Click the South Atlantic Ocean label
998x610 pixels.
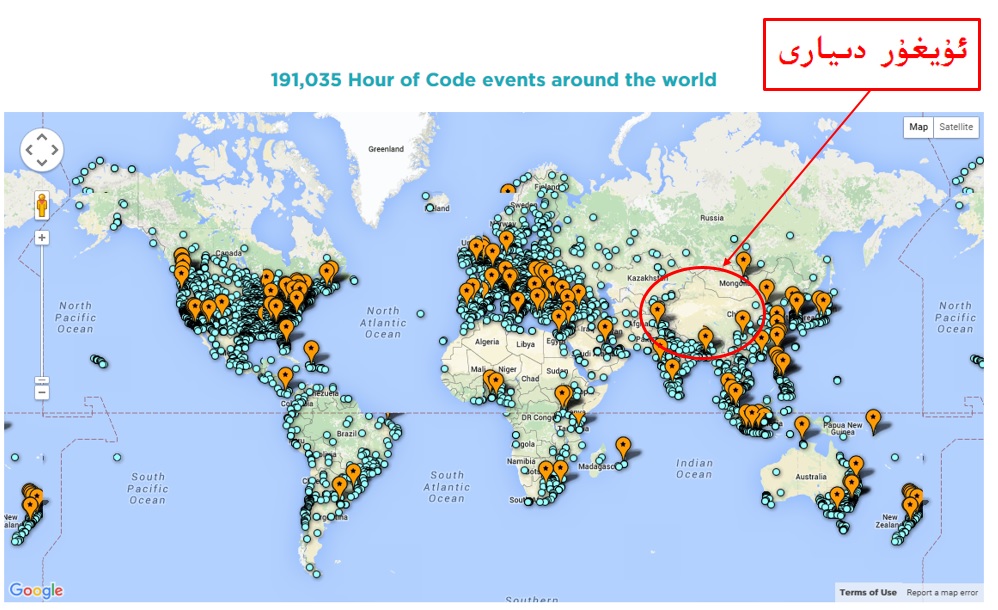click(x=447, y=486)
